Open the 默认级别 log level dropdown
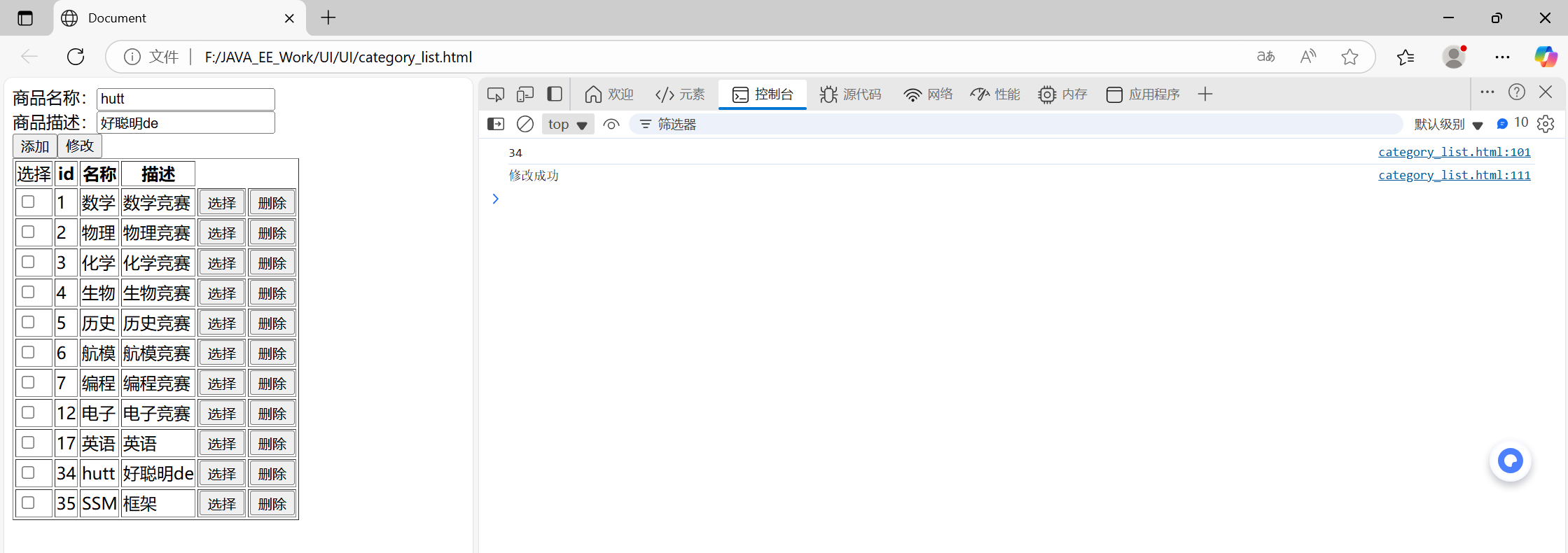The image size is (1568, 553). pos(1448,124)
